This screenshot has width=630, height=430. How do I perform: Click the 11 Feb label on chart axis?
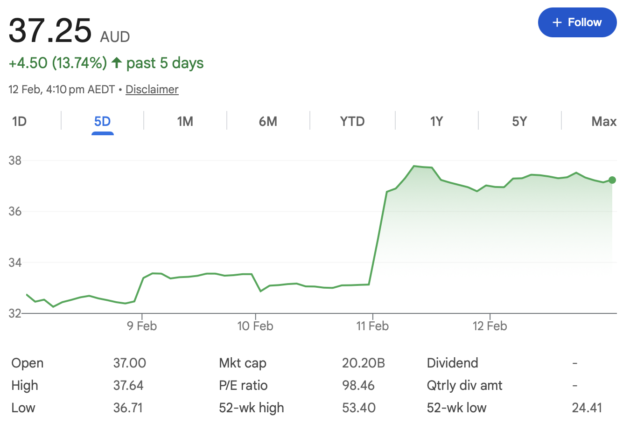[372, 325]
